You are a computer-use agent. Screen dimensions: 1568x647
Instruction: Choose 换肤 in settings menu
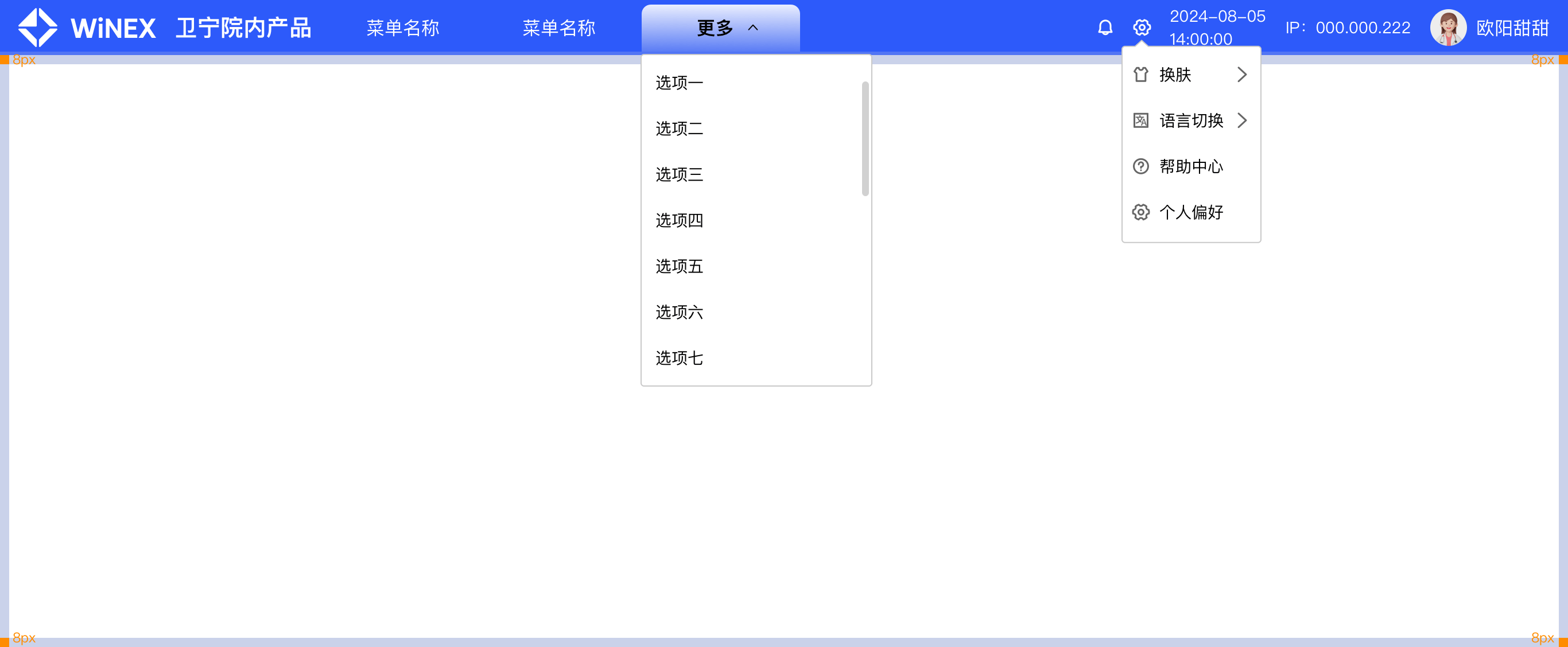pyautogui.click(x=1191, y=74)
